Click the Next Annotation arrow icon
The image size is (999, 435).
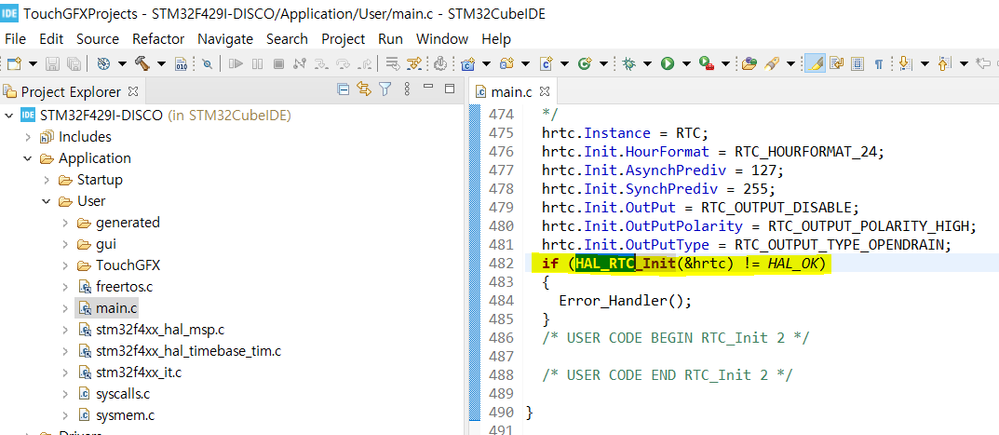click(x=905, y=64)
